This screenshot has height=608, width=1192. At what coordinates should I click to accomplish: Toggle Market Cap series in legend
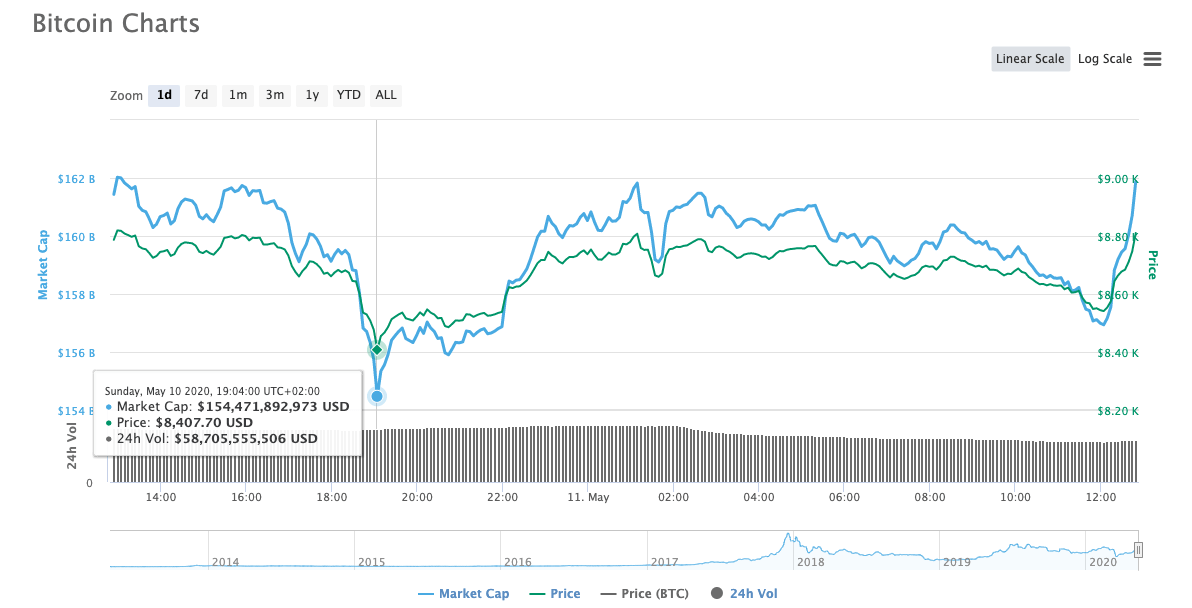[464, 594]
